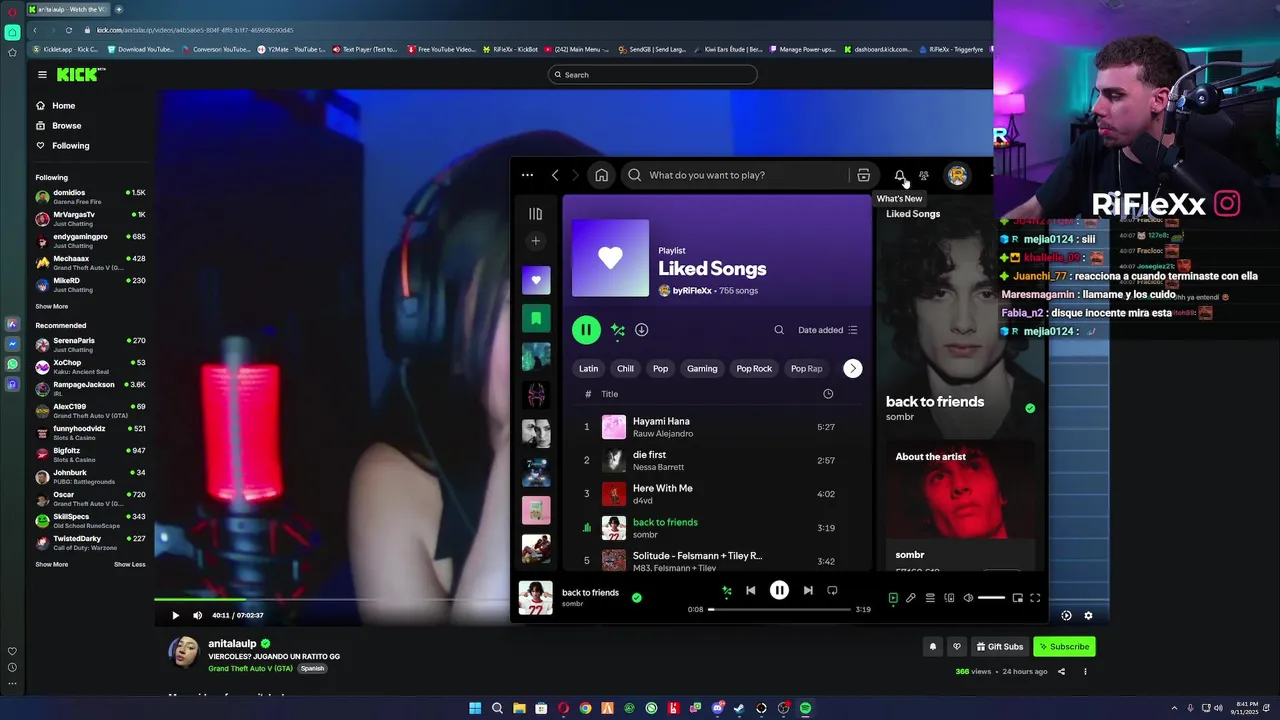Screen dimensions: 1280x720
Task: Filter Liked Songs by Latin
Action: [588, 368]
